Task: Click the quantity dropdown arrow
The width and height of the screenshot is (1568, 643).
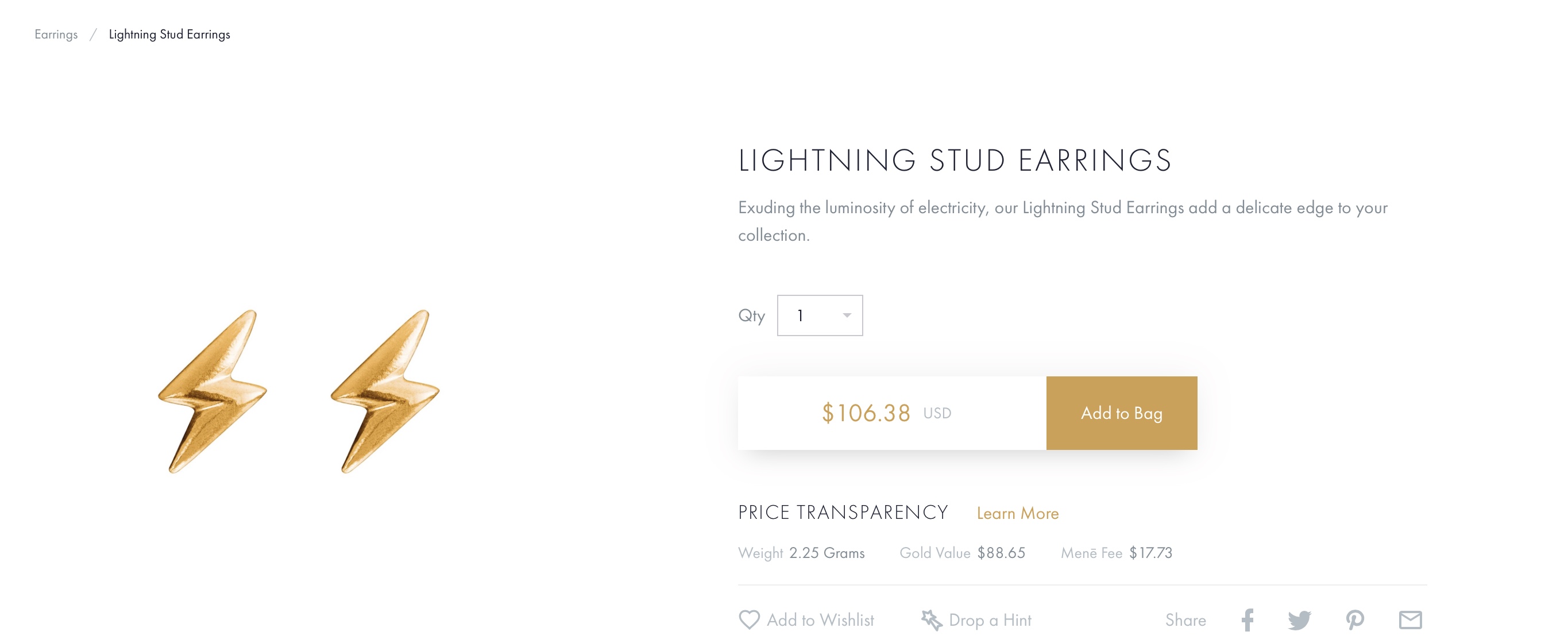Action: click(846, 315)
